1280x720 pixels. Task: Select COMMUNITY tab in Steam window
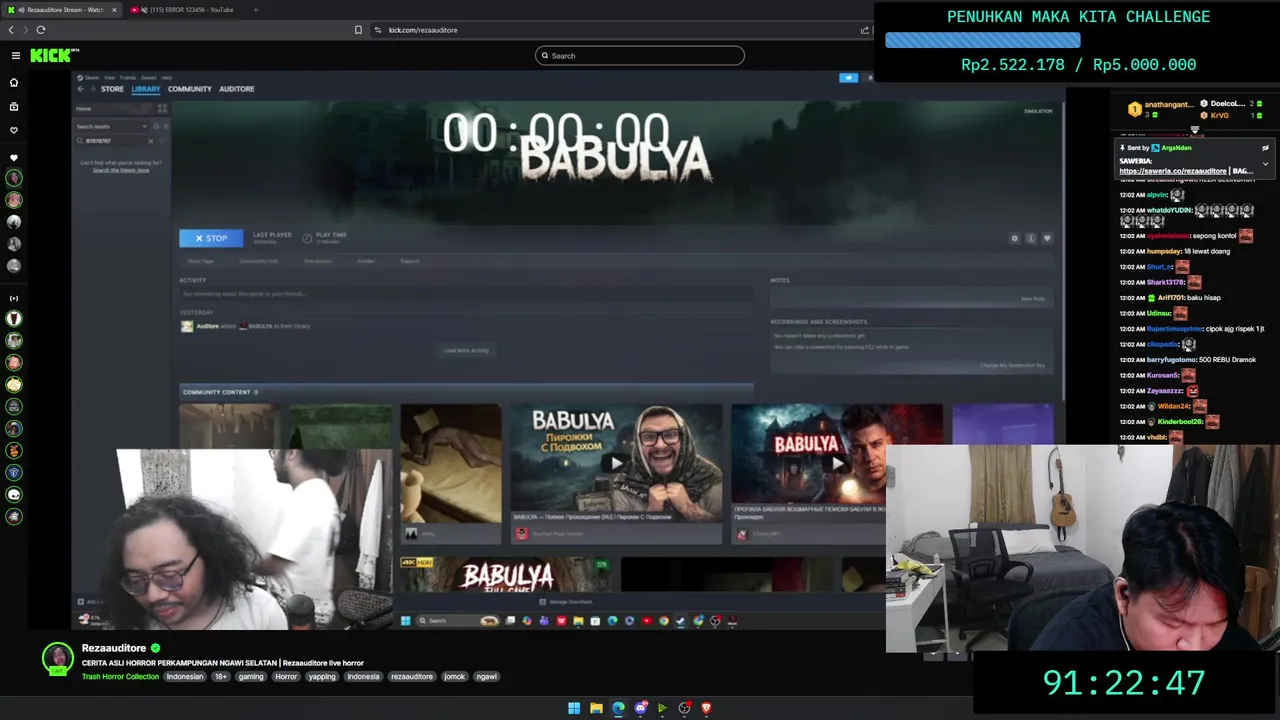[190, 89]
